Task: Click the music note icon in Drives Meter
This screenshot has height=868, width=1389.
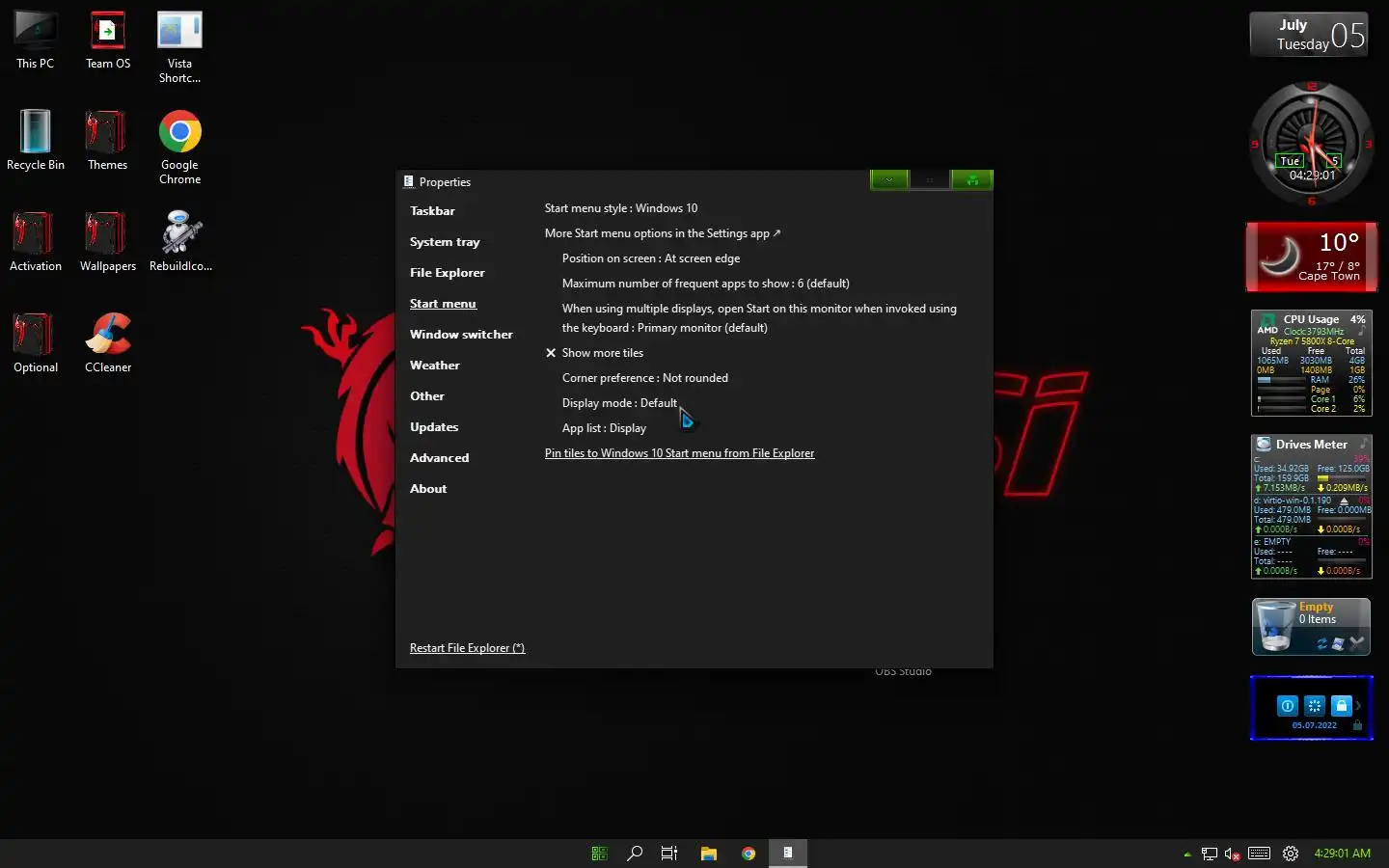Action: pyautogui.click(x=1363, y=444)
